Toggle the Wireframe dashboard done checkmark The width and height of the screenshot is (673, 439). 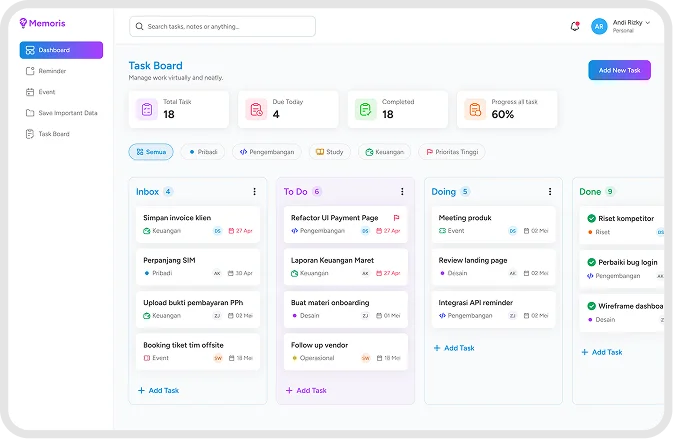591,306
